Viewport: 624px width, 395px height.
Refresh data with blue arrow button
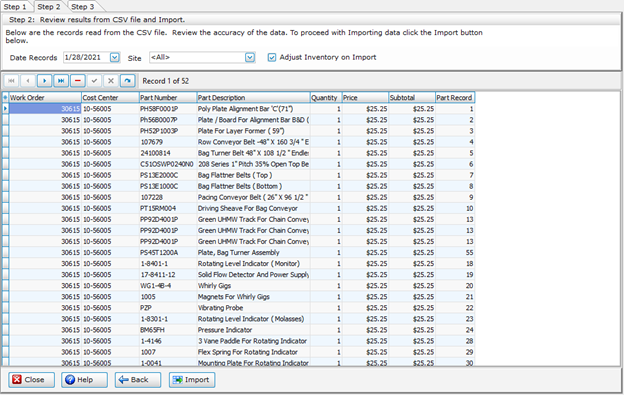pos(127,81)
